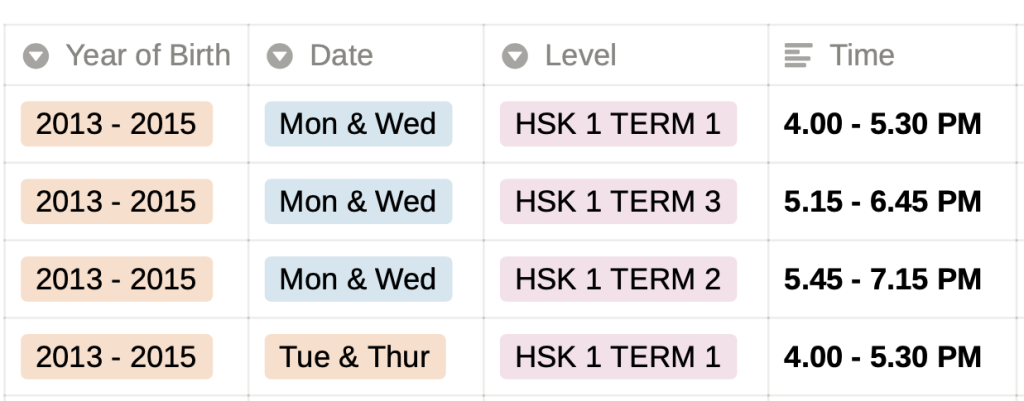Screen dimensions: 1024x401
Task: Click the Date column dropdown icon
Action: pos(280,56)
